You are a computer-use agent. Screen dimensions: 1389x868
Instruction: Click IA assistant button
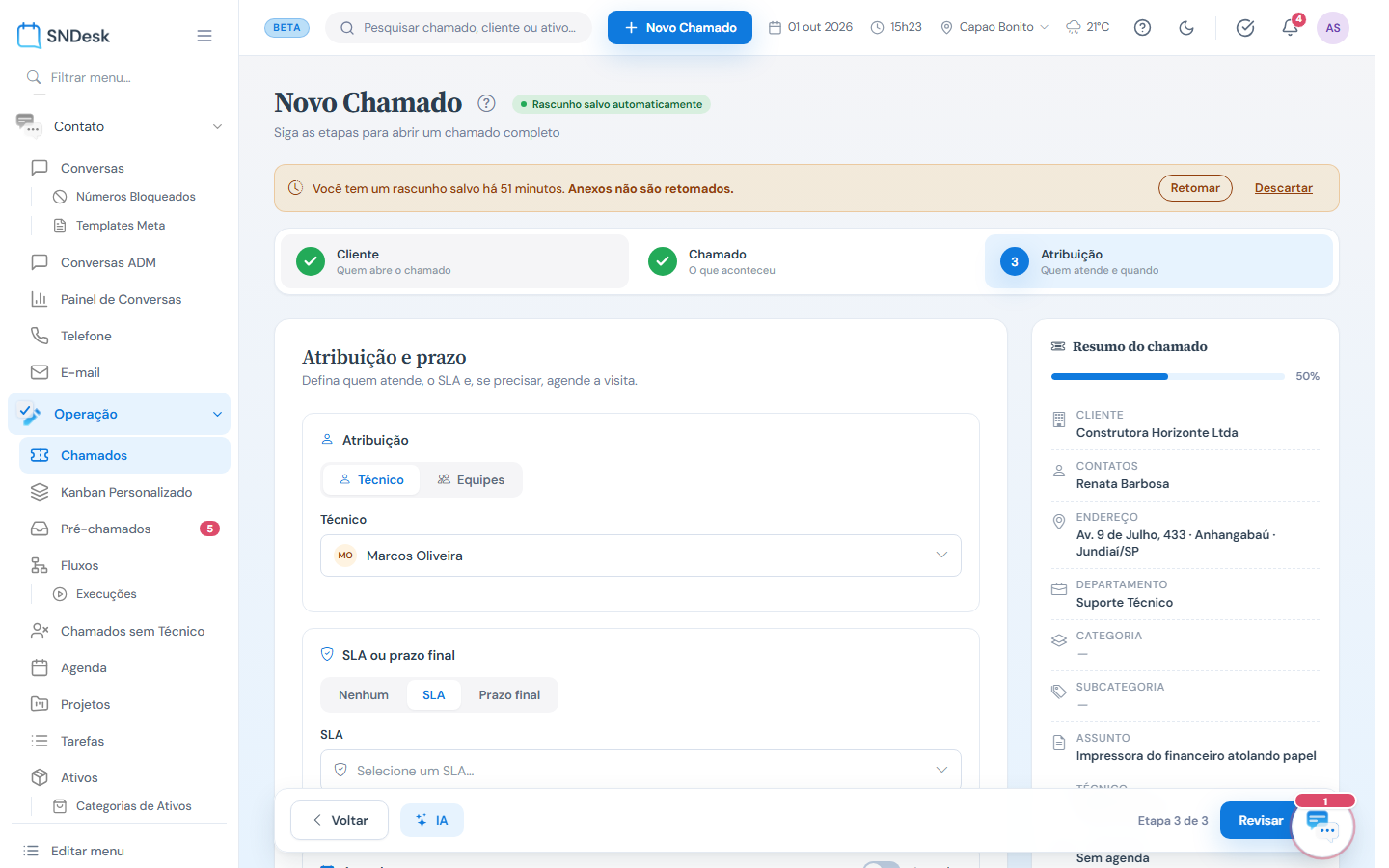click(x=432, y=820)
